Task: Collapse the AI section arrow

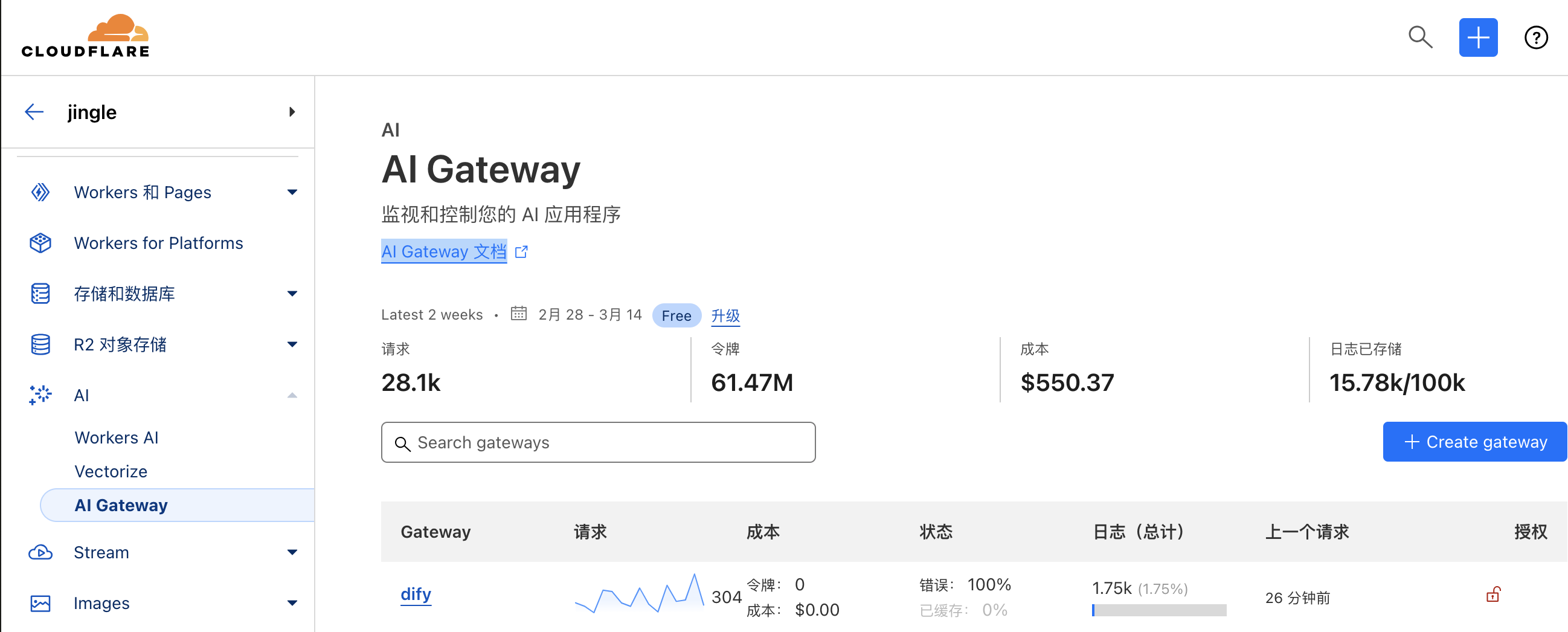Action: click(x=292, y=395)
